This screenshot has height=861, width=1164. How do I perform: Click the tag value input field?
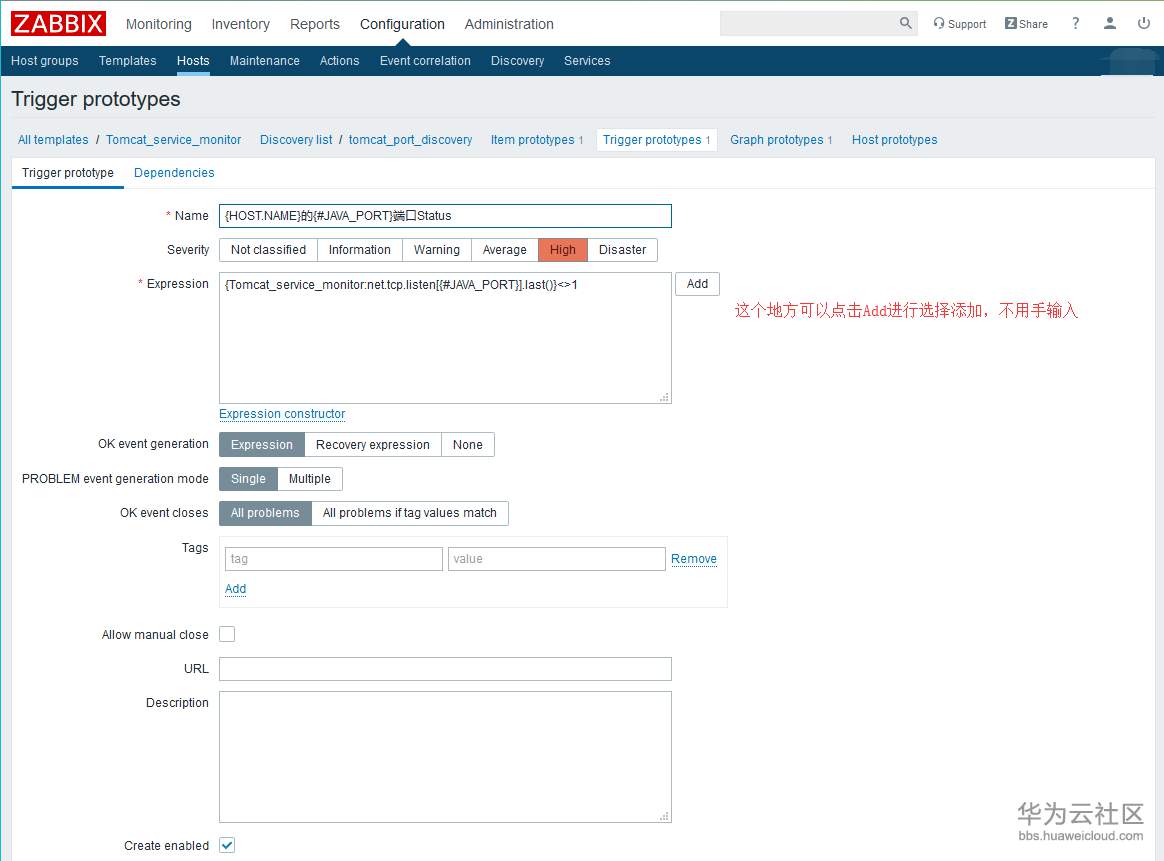click(x=557, y=559)
